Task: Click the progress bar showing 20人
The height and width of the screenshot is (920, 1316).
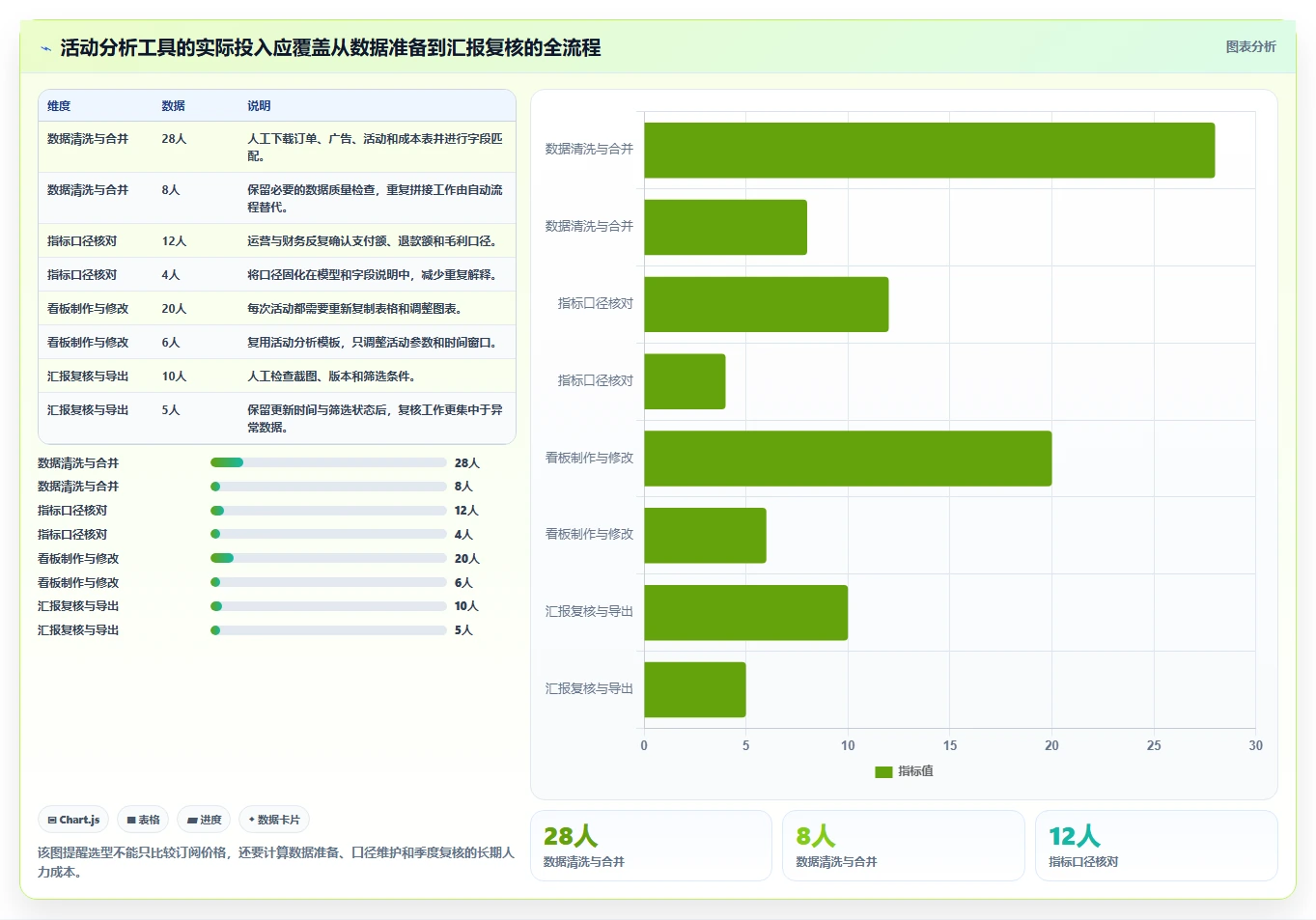Action: point(328,558)
